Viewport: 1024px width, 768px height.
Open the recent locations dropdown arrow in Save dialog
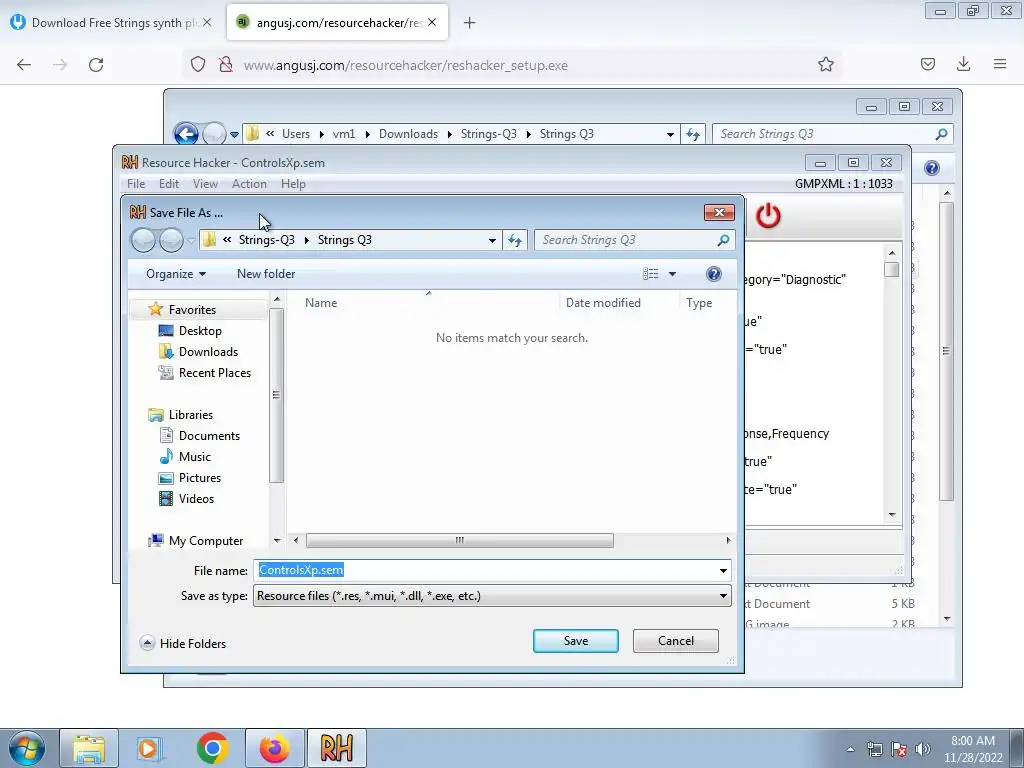pyautogui.click(x=191, y=240)
